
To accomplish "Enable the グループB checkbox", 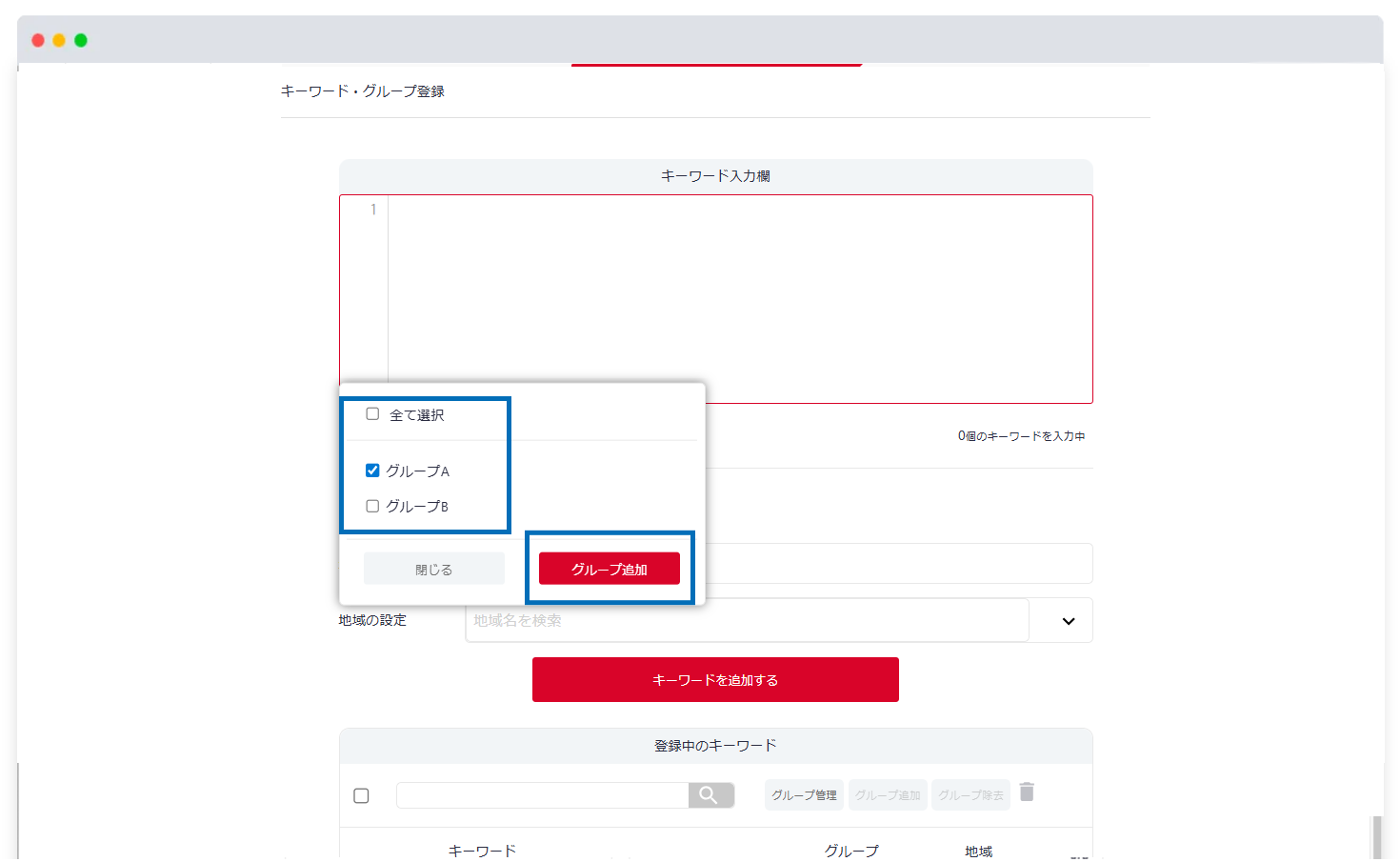I will [x=371, y=506].
